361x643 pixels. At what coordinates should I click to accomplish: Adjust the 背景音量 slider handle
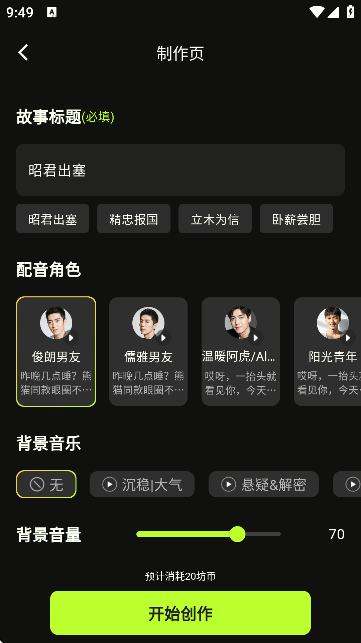pyautogui.click(x=237, y=534)
